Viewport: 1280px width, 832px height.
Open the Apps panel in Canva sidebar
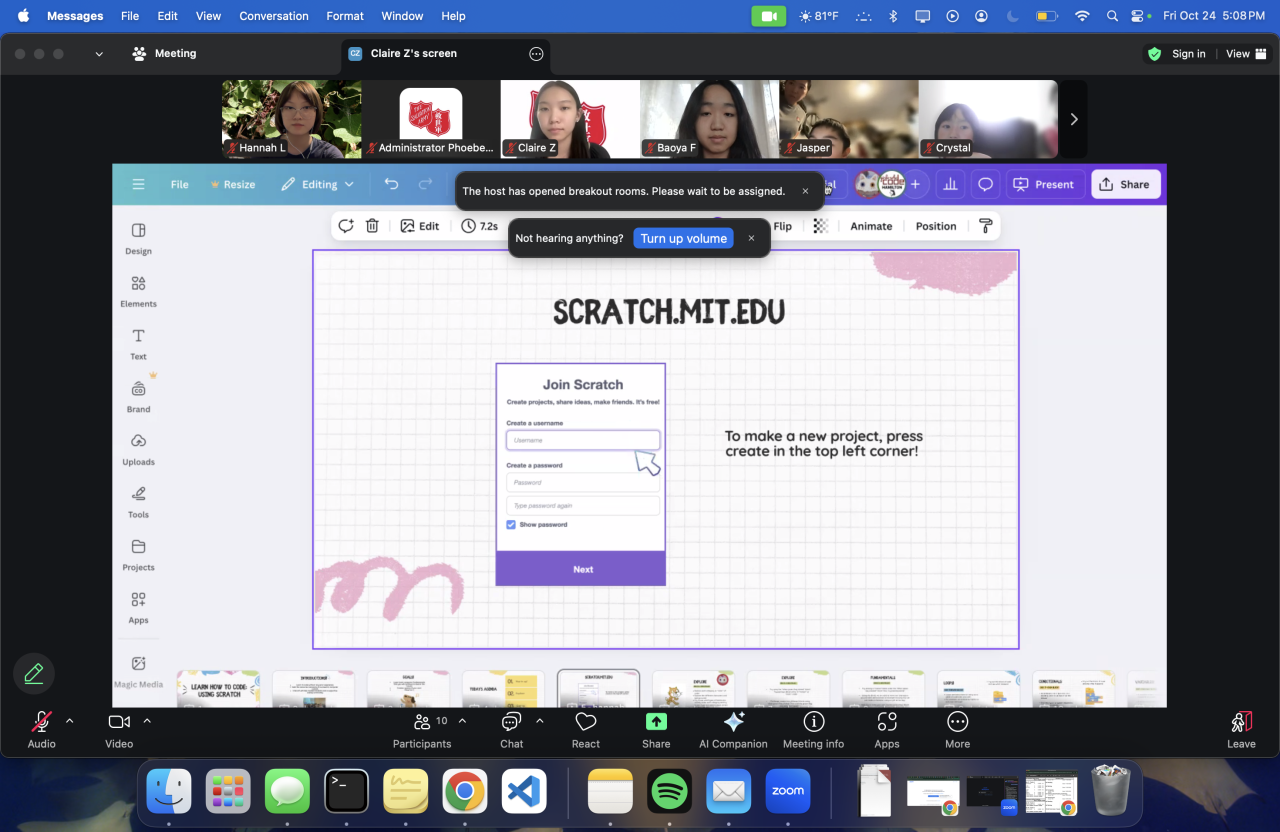[x=139, y=607]
